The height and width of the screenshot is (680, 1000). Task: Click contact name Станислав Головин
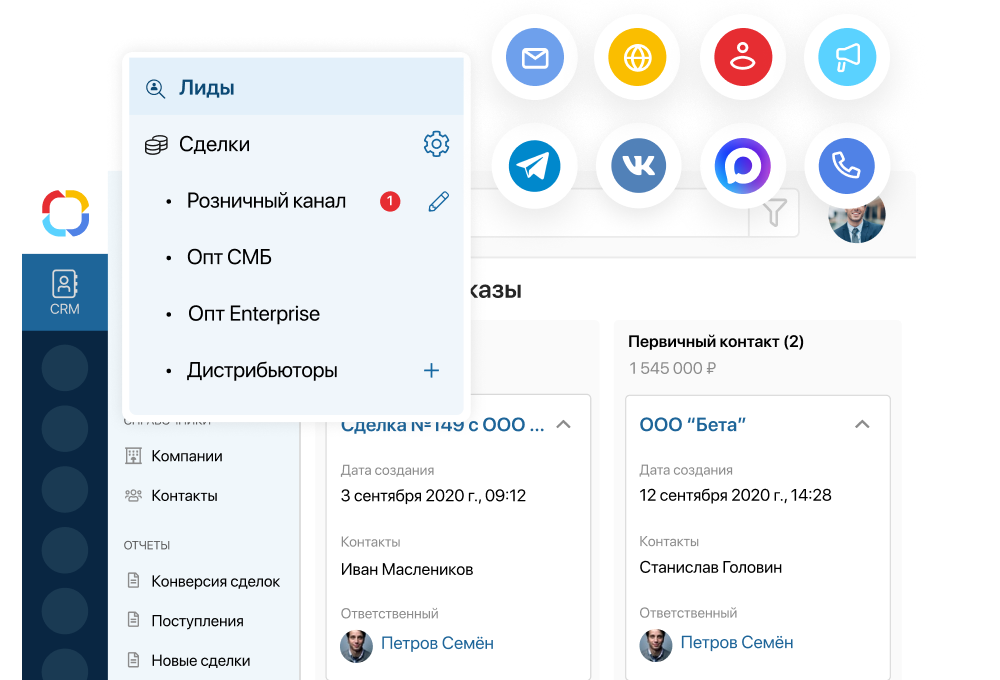pos(710,567)
